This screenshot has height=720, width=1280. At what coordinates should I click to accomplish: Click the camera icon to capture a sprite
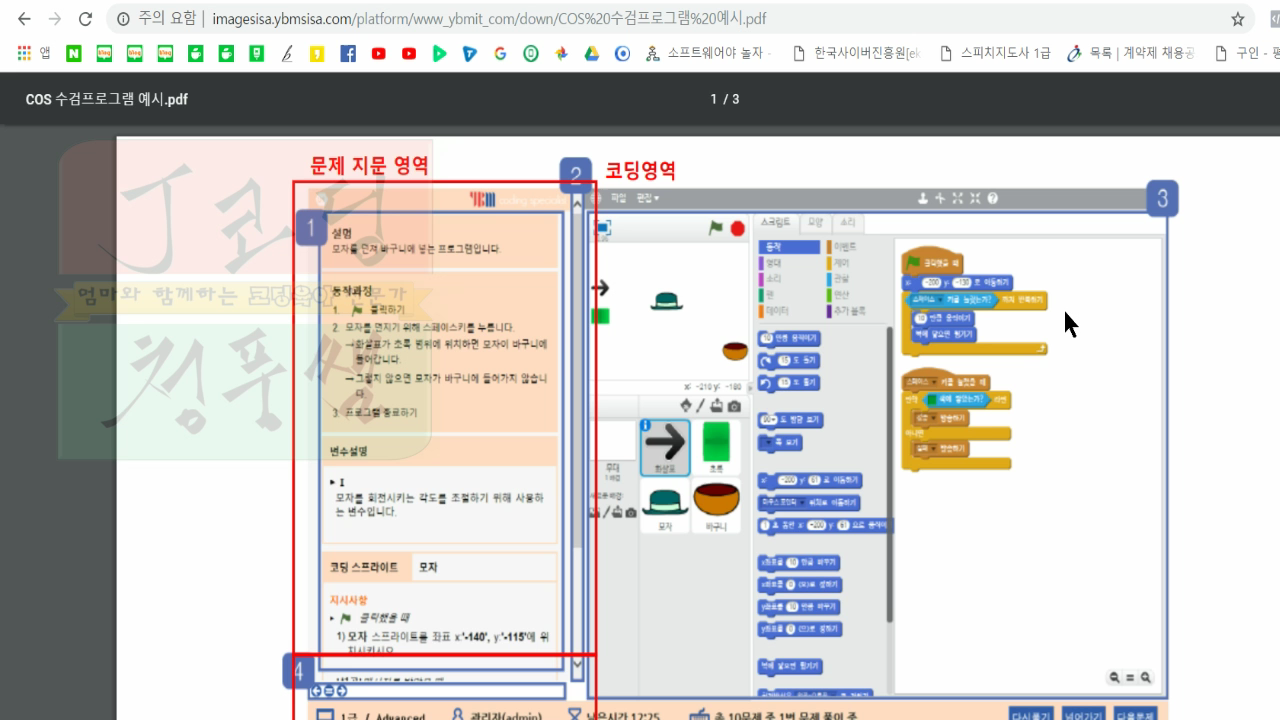[733, 406]
